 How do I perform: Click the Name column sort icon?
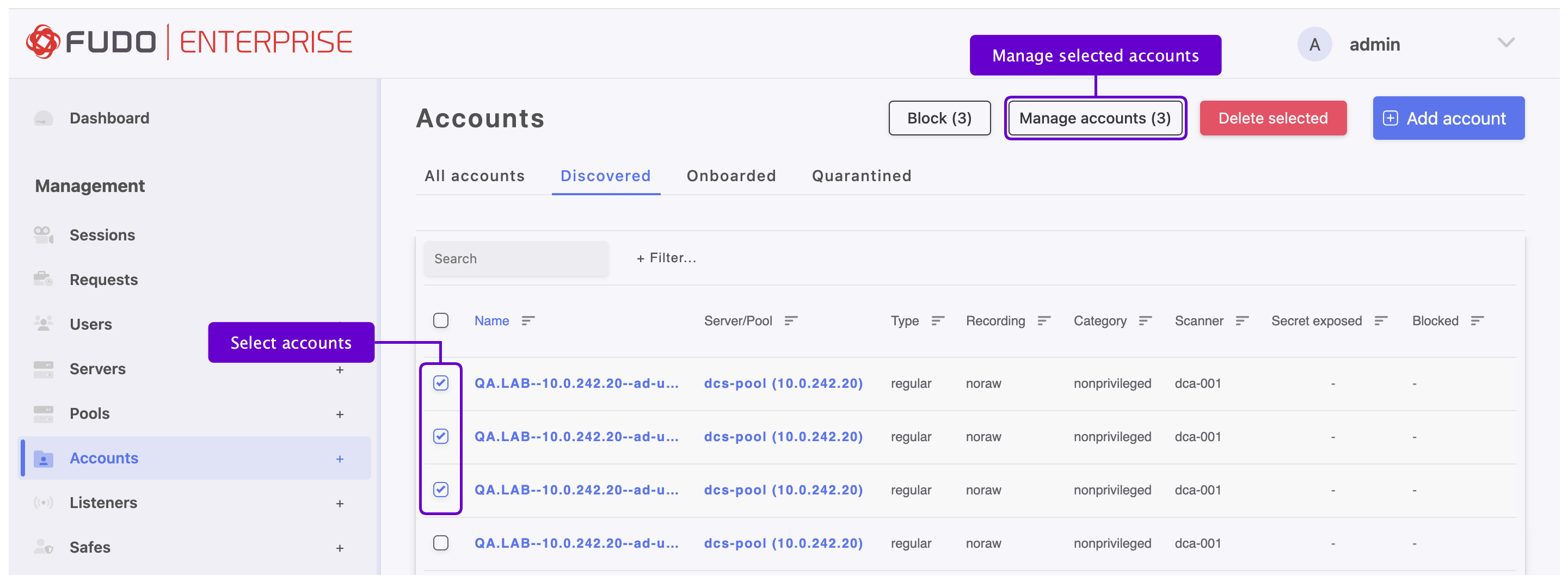point(528,320)
